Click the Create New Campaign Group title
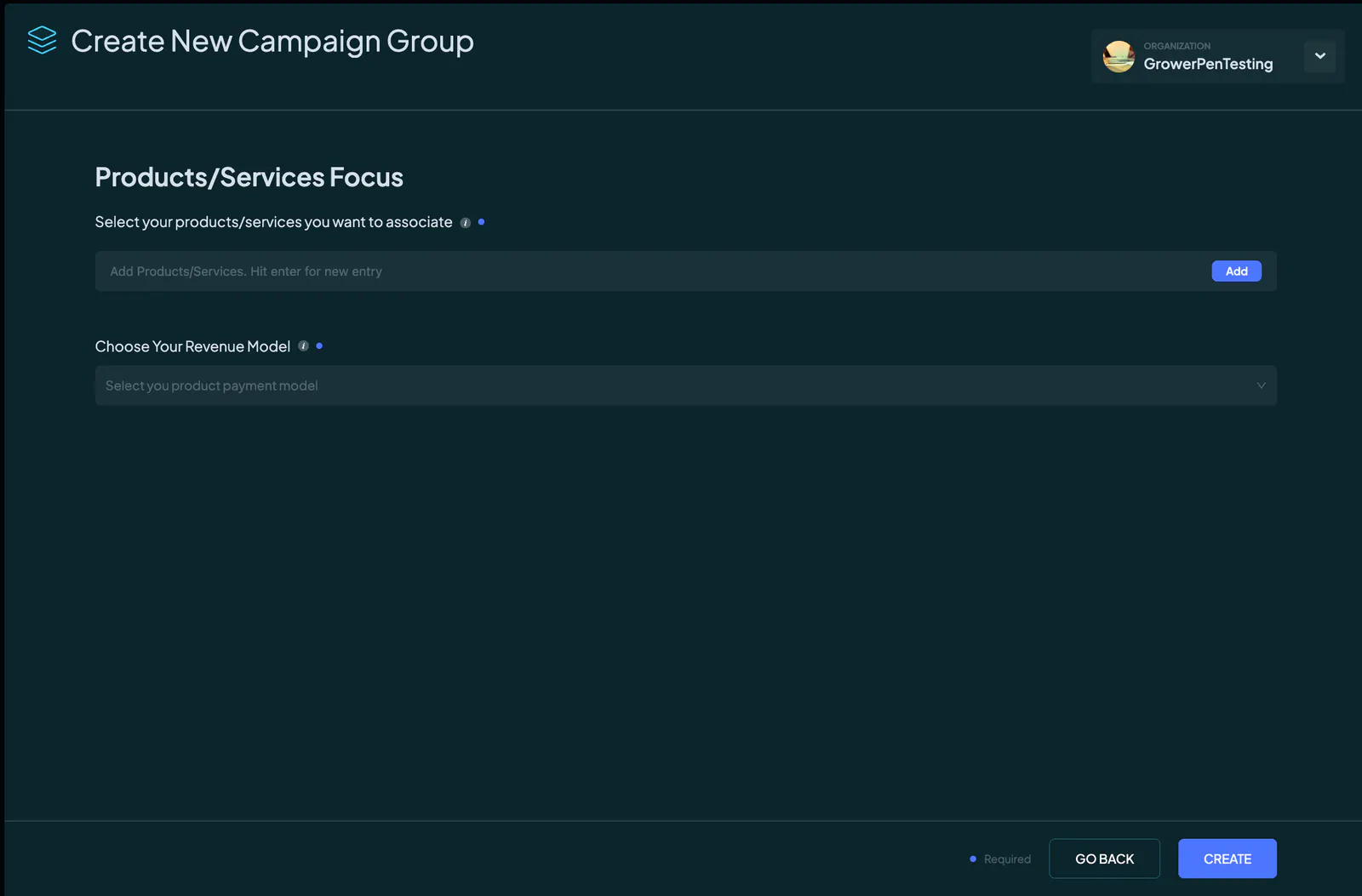This screenshot has width=1362, height=896. (x=272, y=41)
